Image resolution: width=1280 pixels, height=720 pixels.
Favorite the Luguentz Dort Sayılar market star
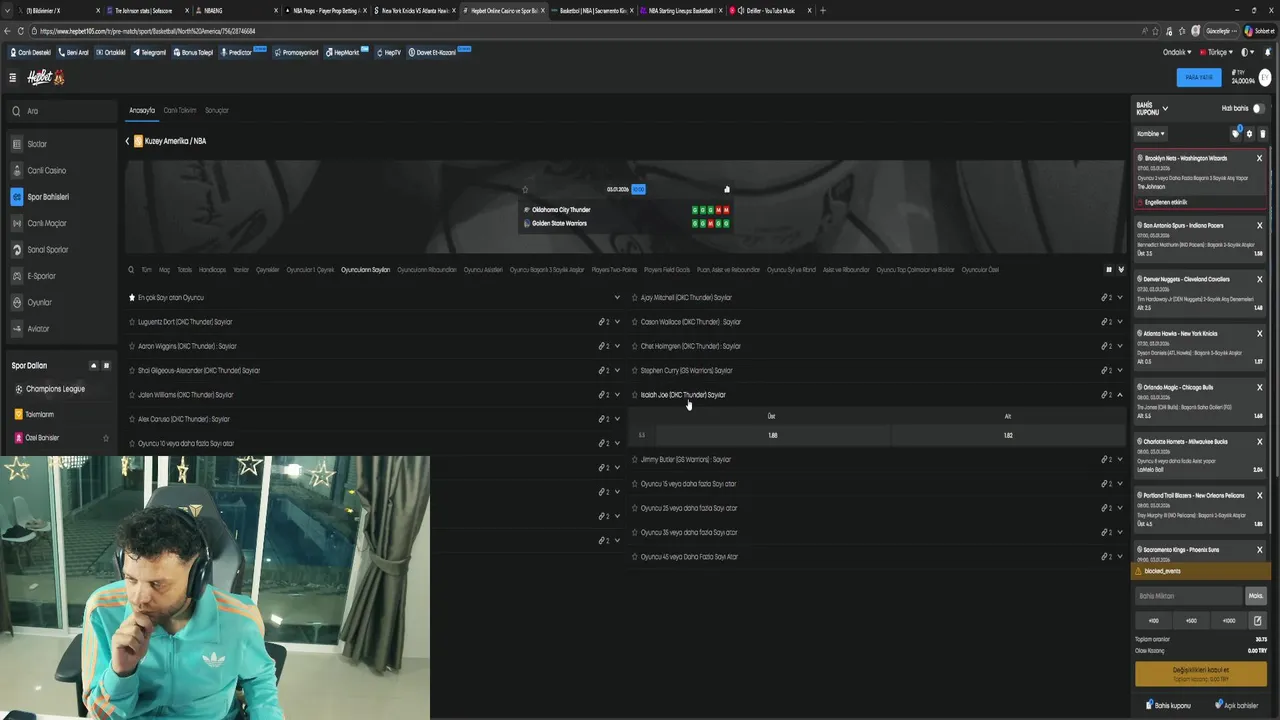[131, 322]
